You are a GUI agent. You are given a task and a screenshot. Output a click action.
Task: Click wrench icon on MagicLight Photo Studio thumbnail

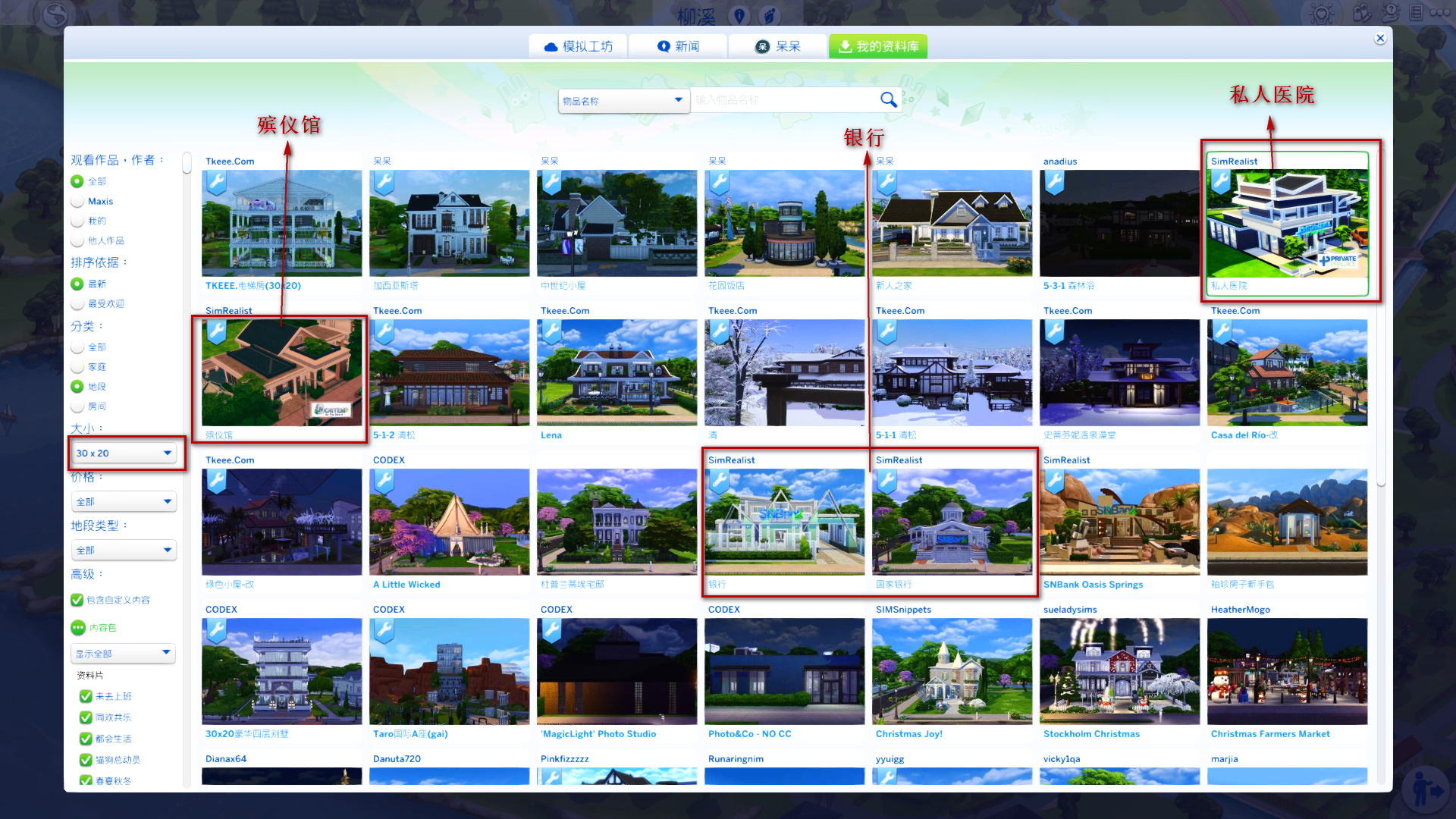pyautogui.click(x=551, y=631)
